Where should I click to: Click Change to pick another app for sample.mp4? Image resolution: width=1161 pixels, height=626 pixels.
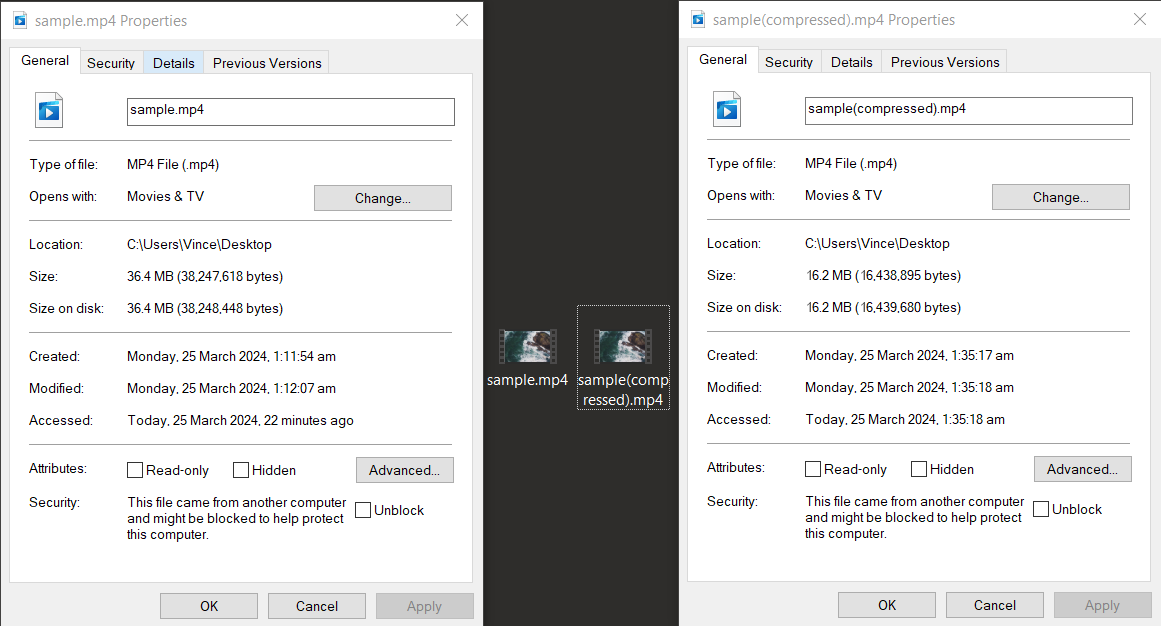382,197
